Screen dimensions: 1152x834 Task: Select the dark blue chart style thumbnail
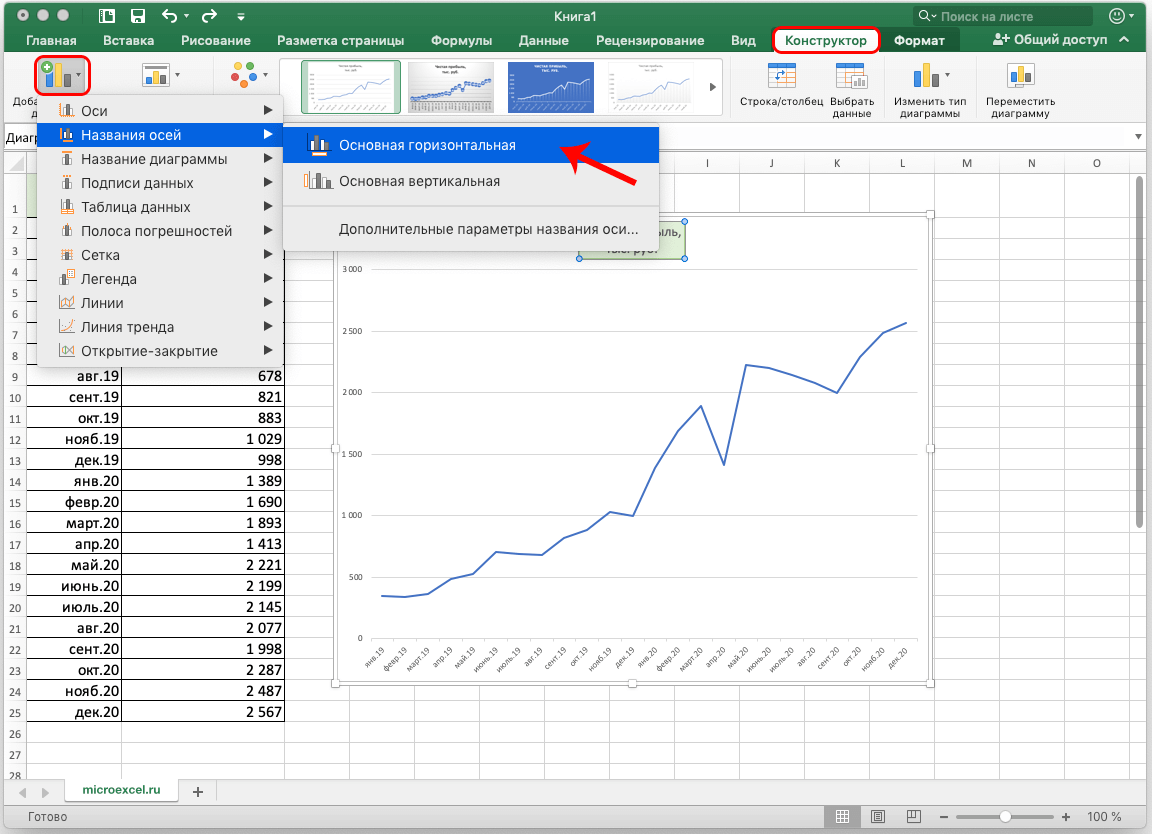coord(550,87)
